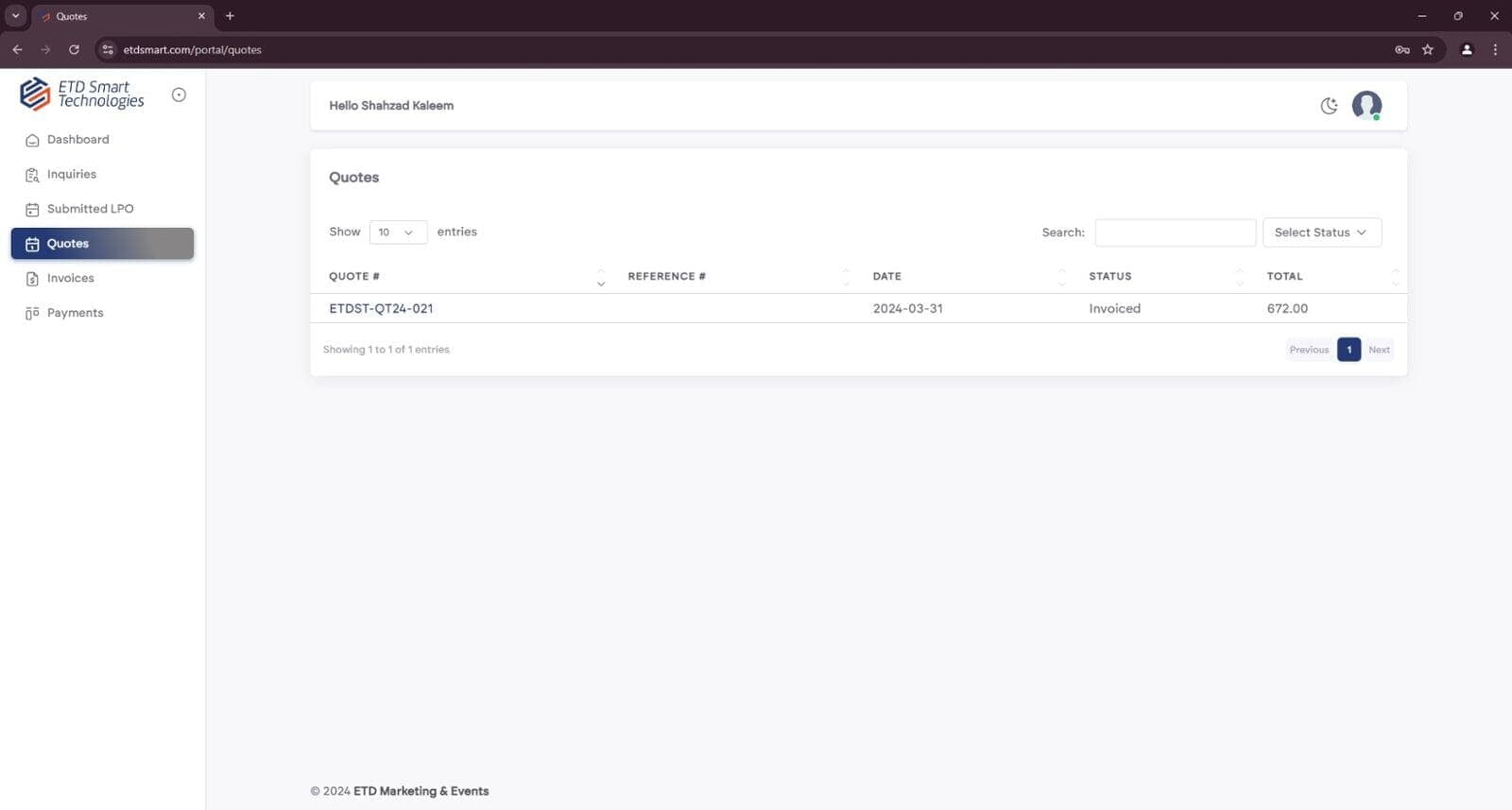Click the 672.00 total cell
The image size is (1512, 810).
(1287, 309)
